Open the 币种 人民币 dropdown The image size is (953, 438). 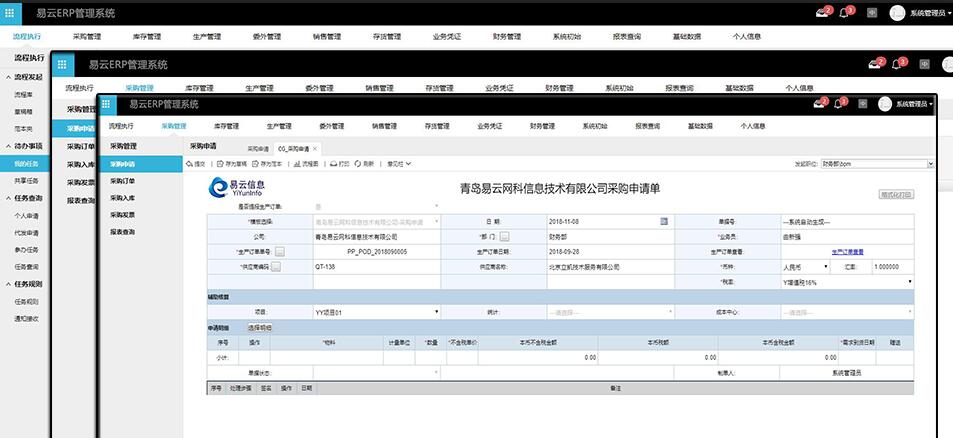point(805,267)
